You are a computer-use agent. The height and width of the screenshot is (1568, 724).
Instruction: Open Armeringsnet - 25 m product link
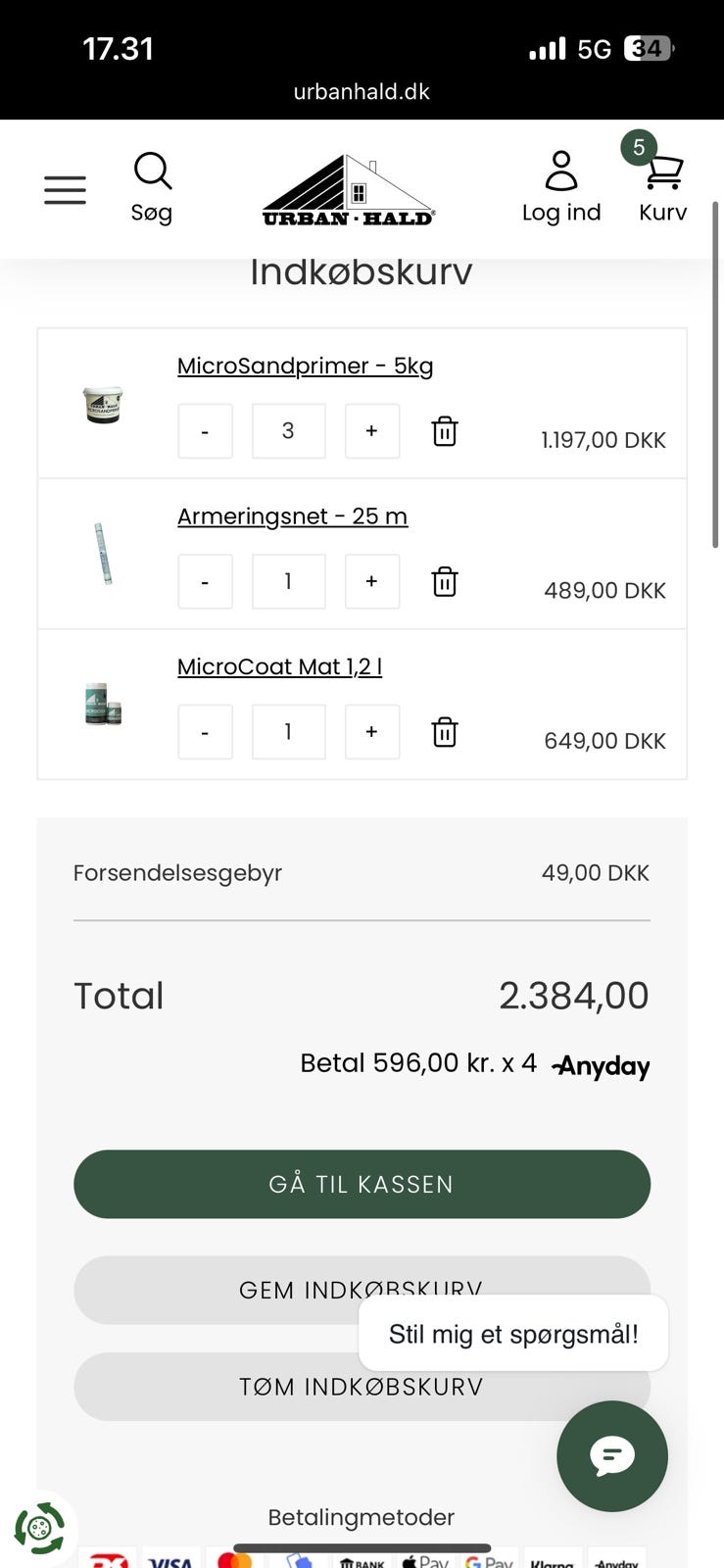coord(292,516)
